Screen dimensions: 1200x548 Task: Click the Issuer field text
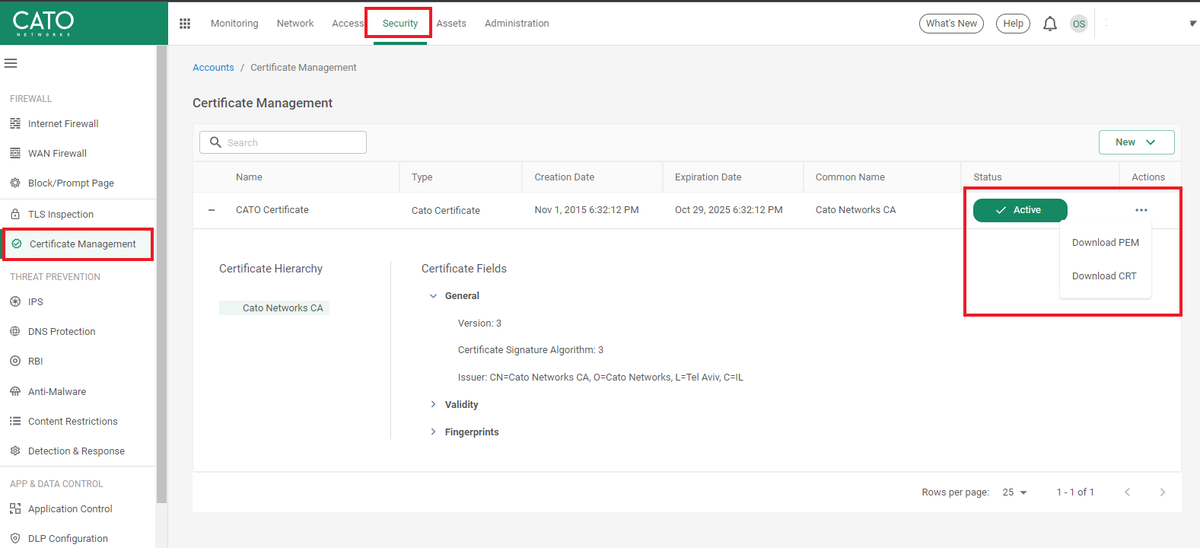click(x=601, y=377)
